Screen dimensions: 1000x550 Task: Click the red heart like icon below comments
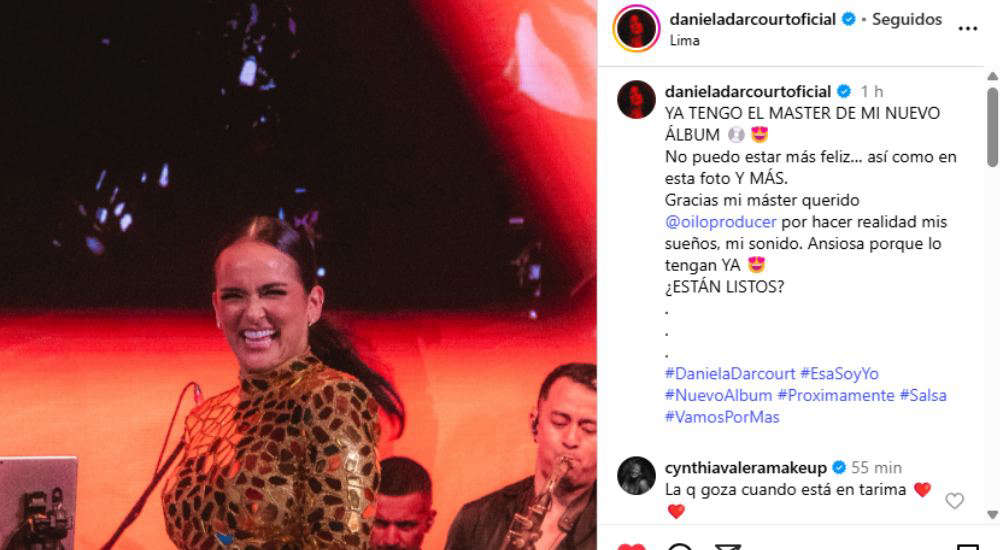pos(631,547)
